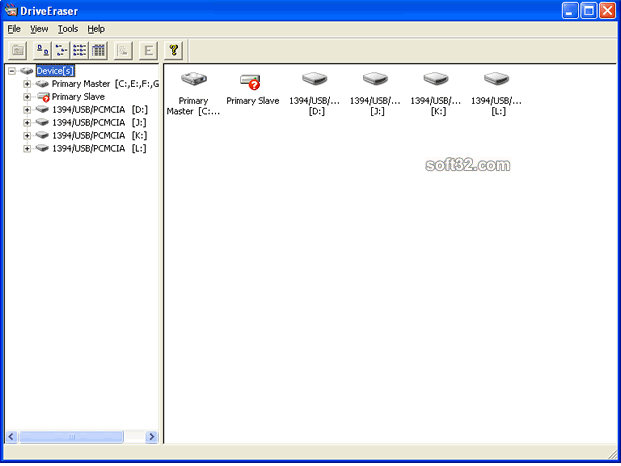The width and height of the screenshot is (621, 466).
Task: Collapse the Device[s] root node
Action: pyautogui.click(x=12, y=71)
